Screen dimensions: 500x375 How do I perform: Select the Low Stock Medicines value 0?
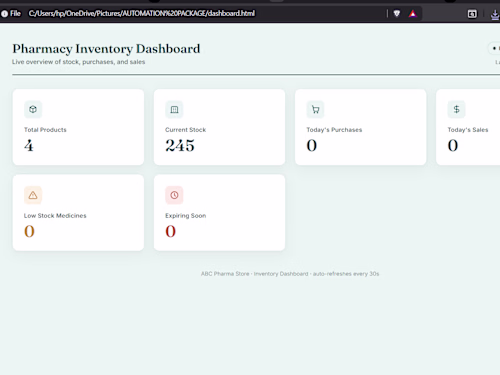(29, 231)
